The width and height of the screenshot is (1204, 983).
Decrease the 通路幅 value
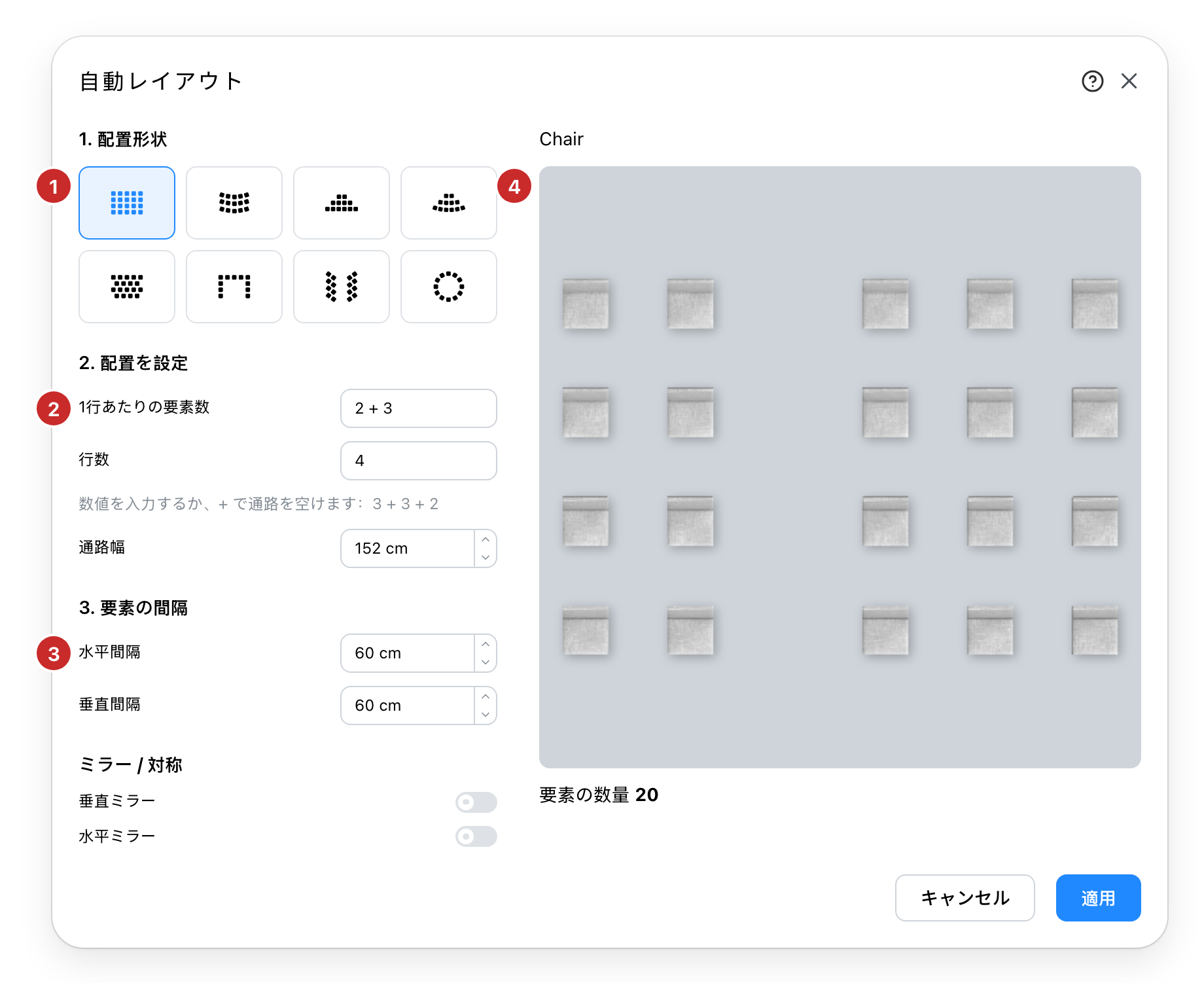pos(486,558)
